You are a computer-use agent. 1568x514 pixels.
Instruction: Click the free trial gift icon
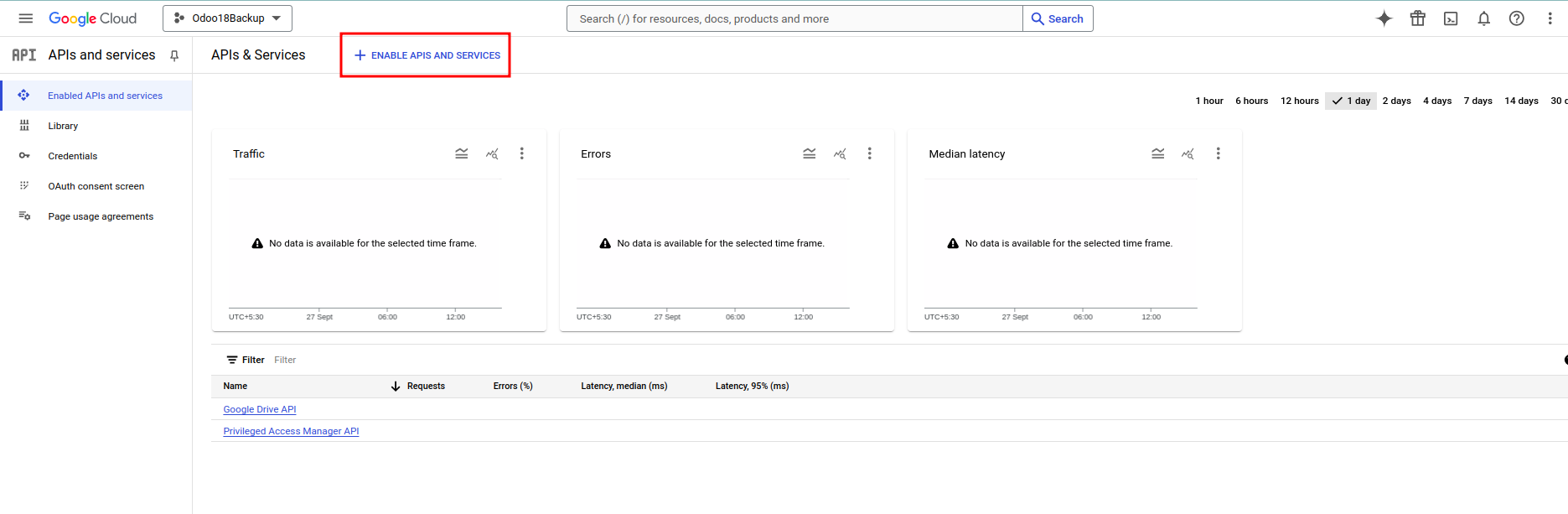point(1417,18)
